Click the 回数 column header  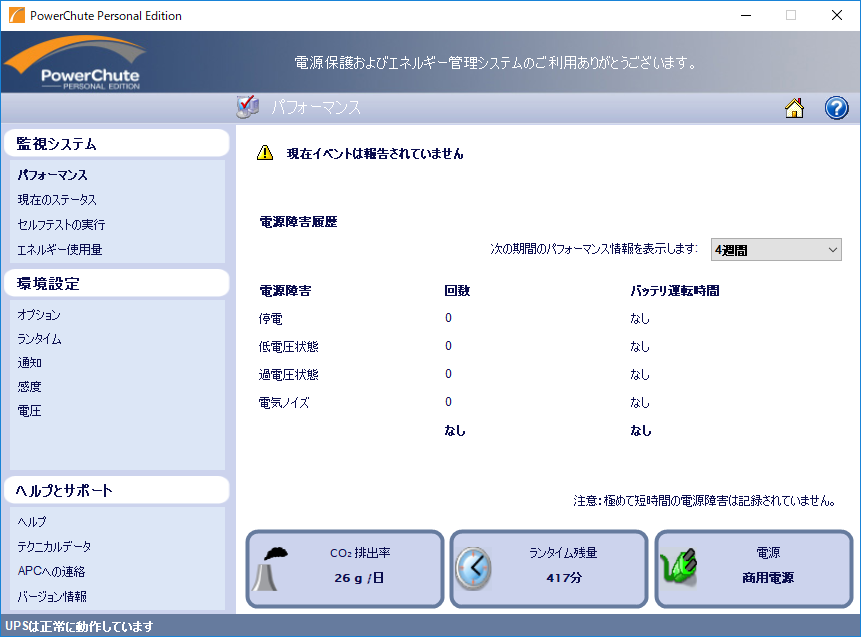457,290
